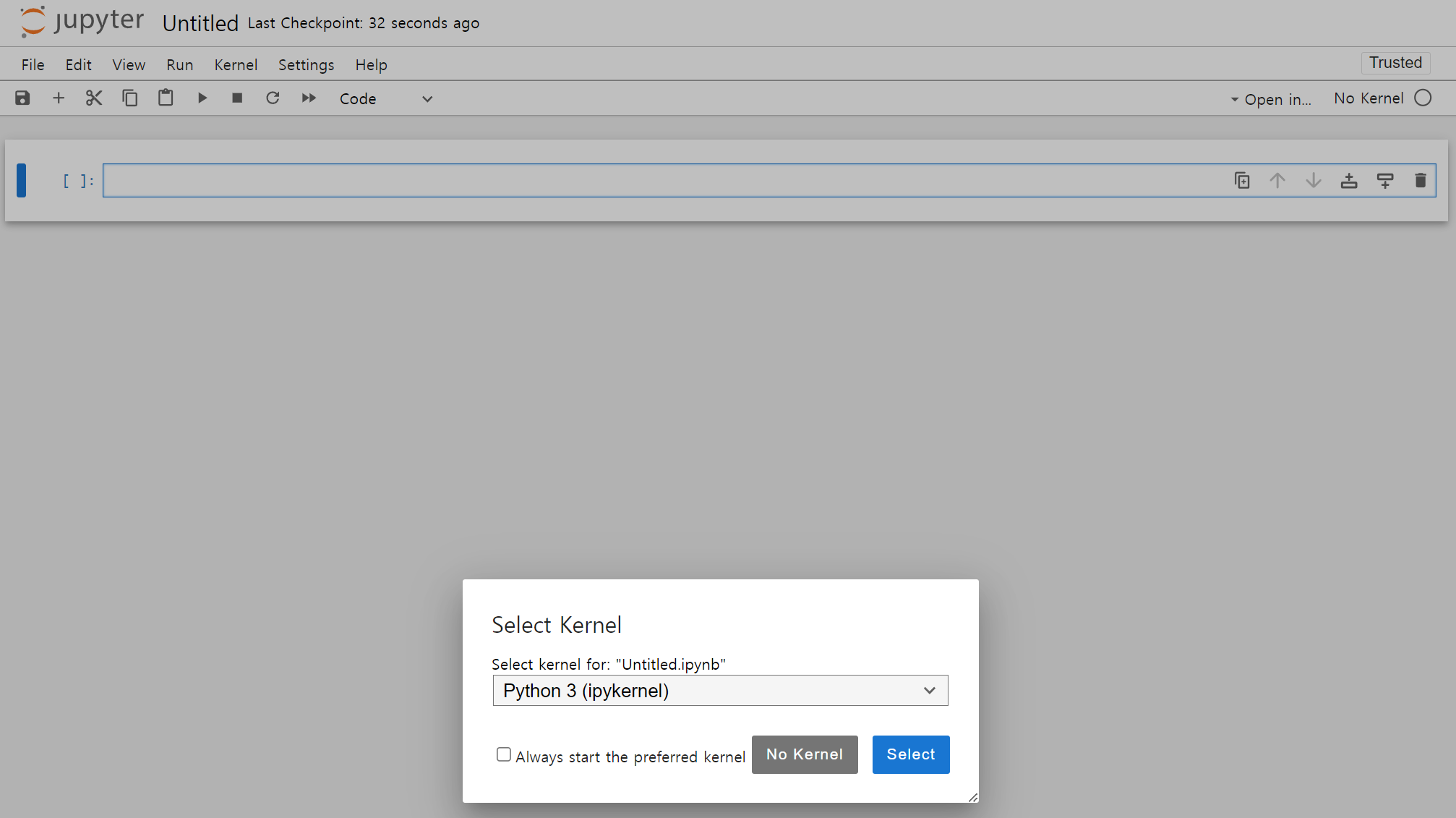Viewport: 1456px width, 818px height.
Task: Open the Settings menu
Action: tap(306, 65)
